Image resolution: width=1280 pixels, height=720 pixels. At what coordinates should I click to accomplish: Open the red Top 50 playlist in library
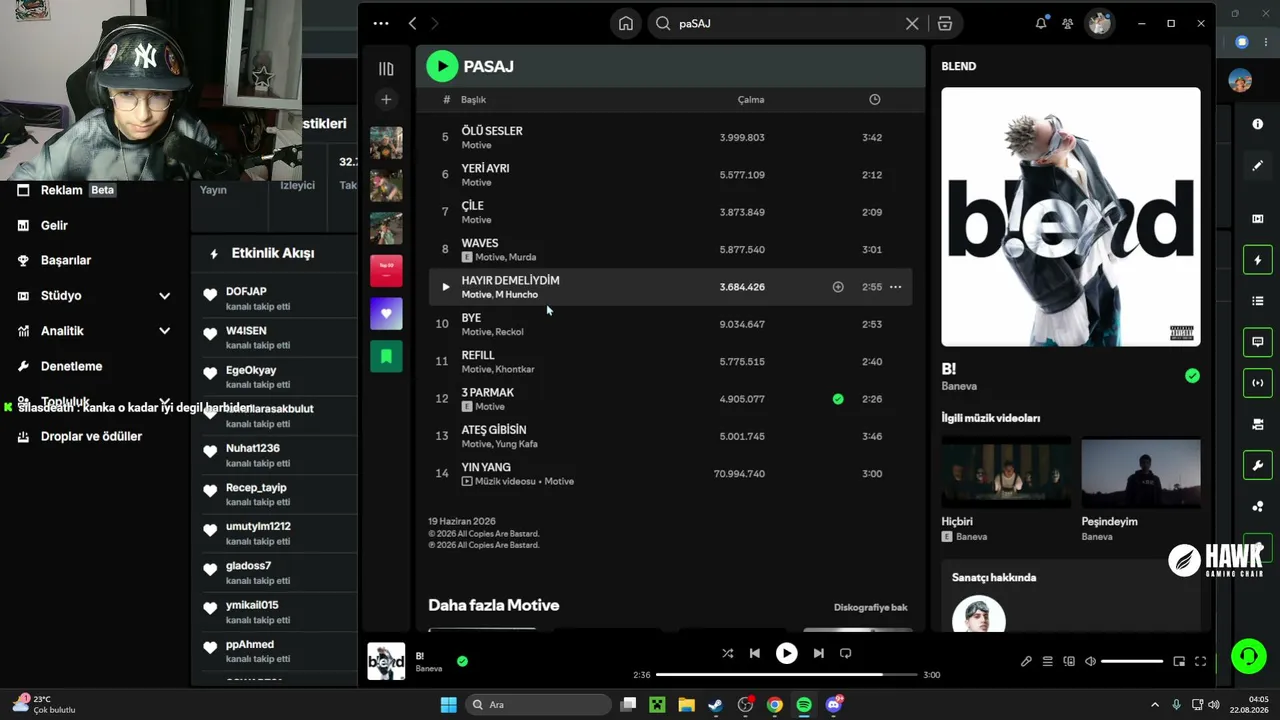[x=386, y=271]
